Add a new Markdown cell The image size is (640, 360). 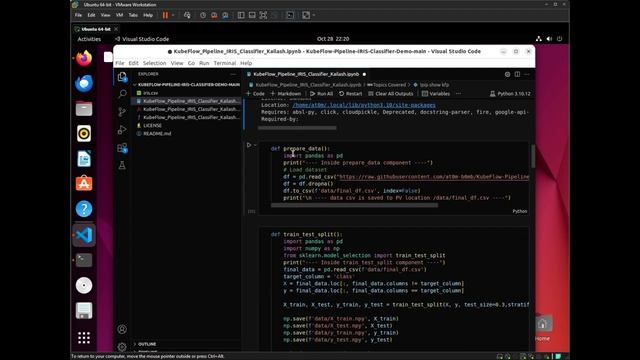(x=286, y=93)
